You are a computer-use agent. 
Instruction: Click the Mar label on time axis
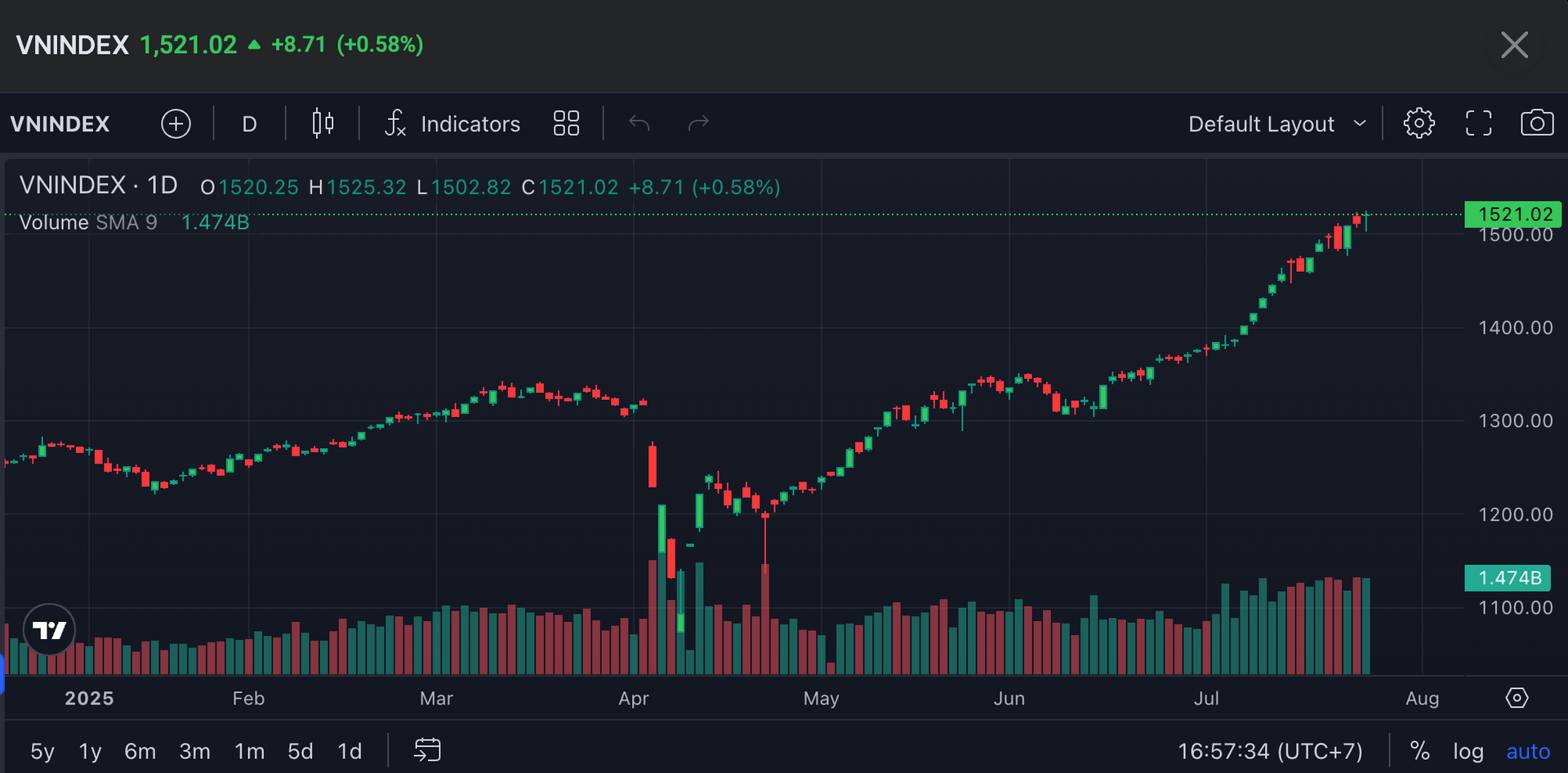(436, 699)
